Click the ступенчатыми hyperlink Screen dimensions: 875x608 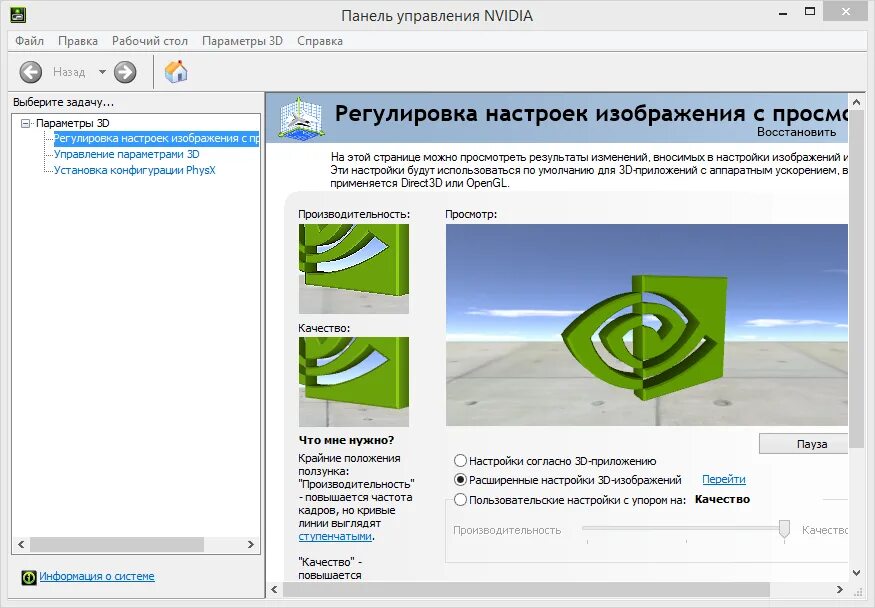pos(335,536)
